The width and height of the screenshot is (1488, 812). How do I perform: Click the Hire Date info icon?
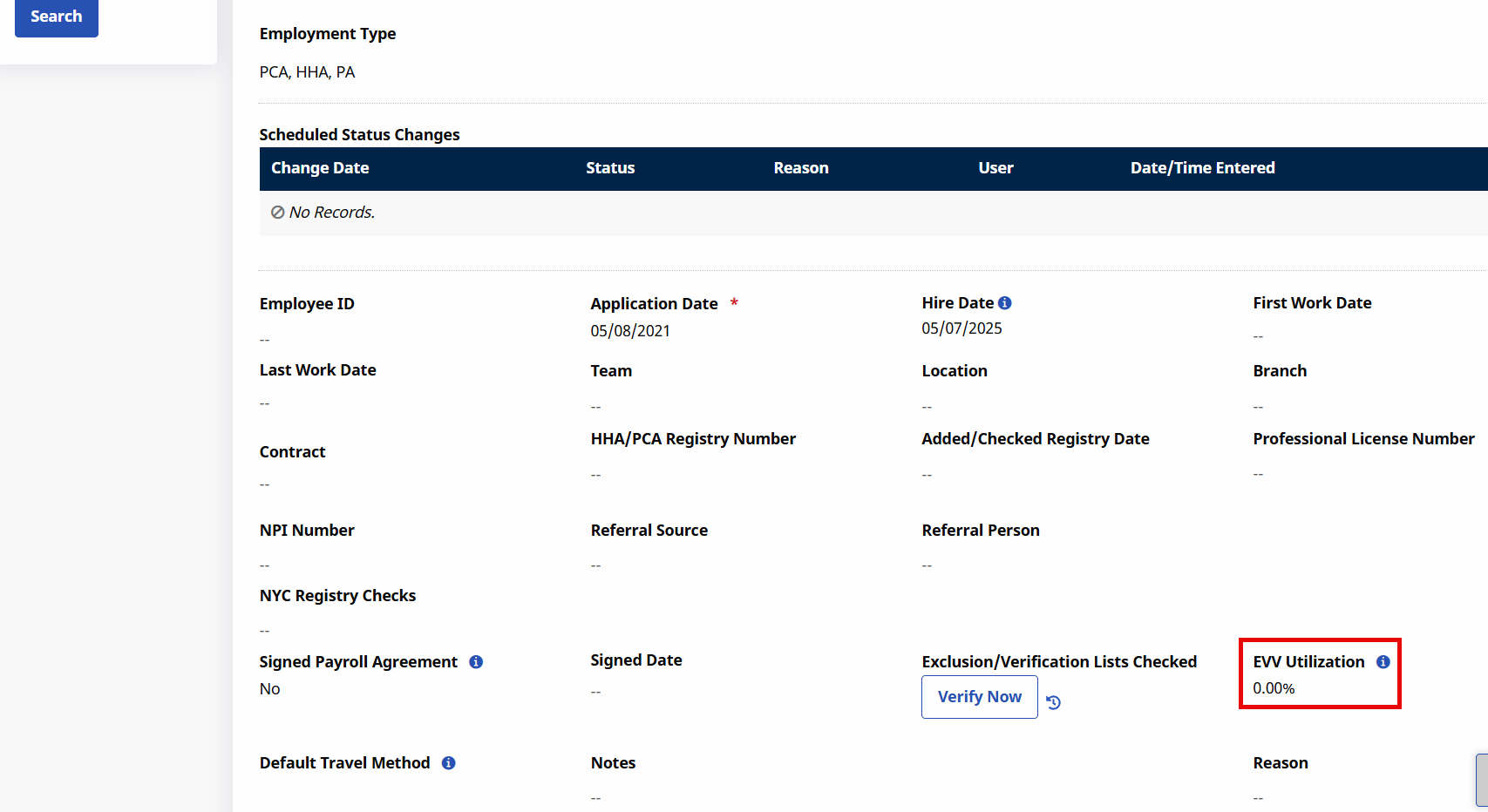[1005, 303]
